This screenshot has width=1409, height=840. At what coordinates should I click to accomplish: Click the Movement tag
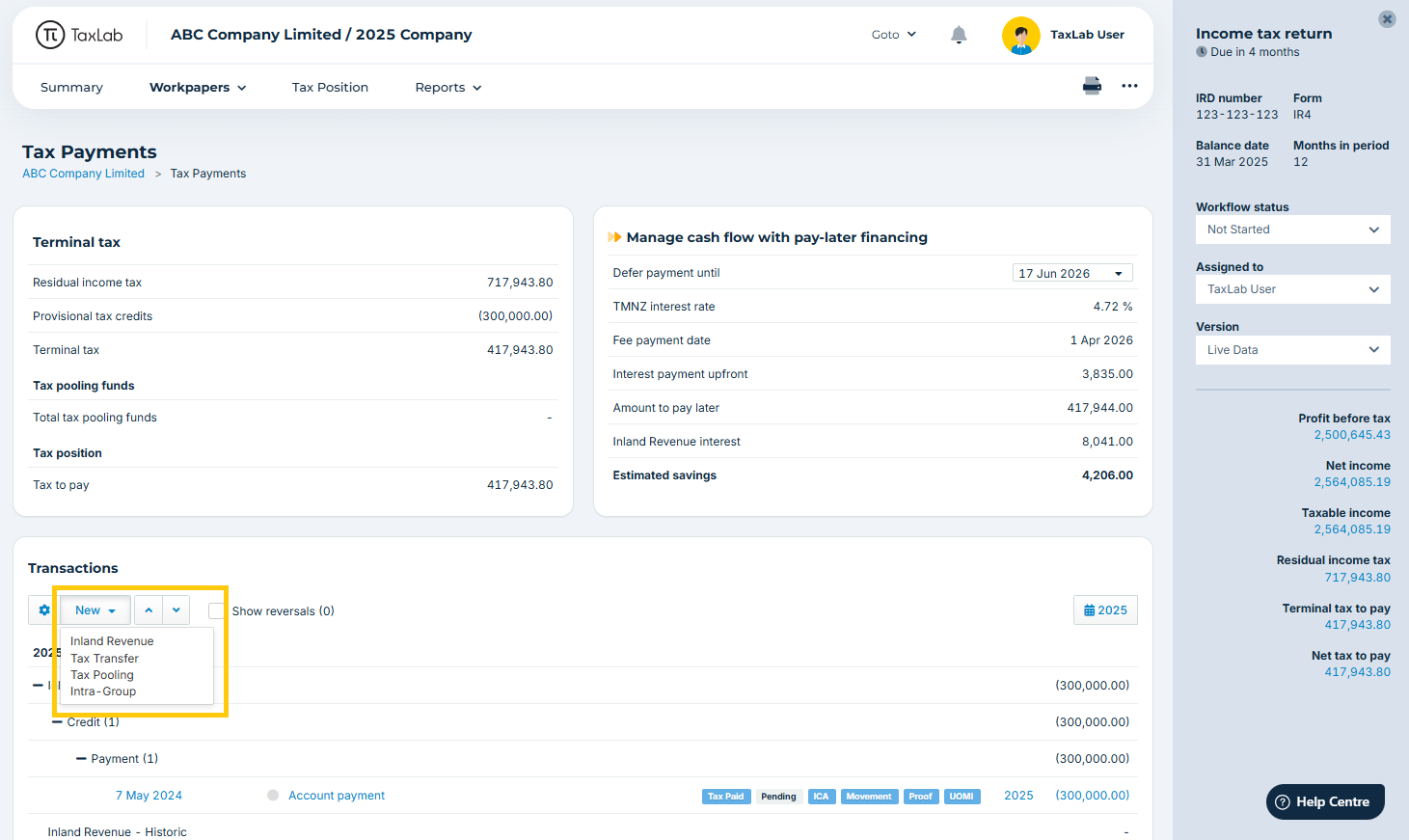869,797
